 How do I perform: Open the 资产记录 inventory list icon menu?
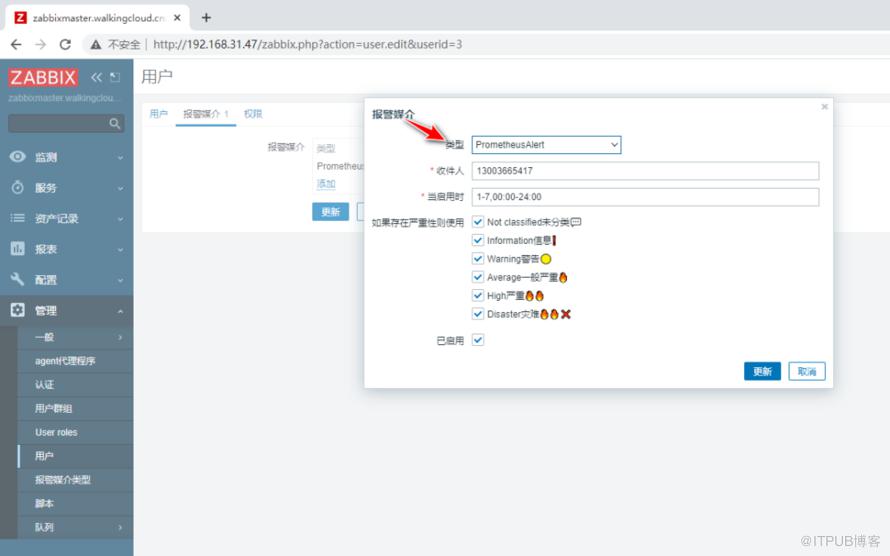(x=18, y=218)
